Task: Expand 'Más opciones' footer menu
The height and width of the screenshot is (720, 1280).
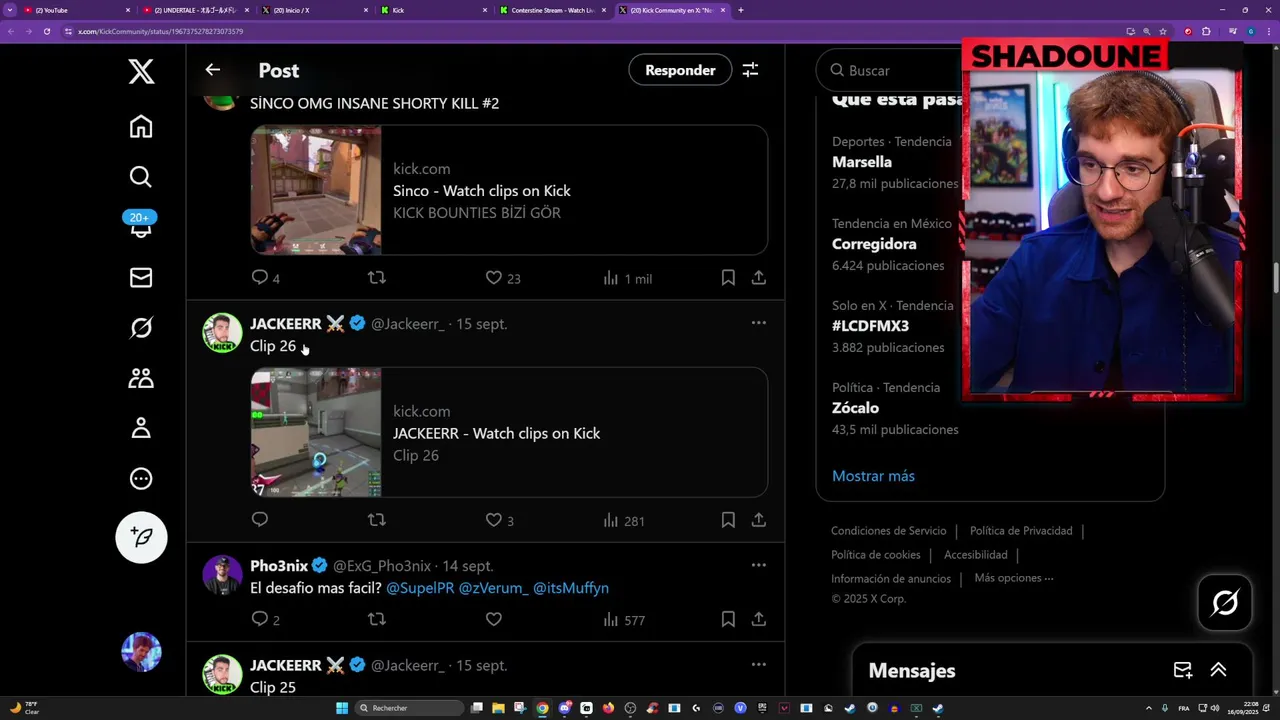Action: 1014,578
